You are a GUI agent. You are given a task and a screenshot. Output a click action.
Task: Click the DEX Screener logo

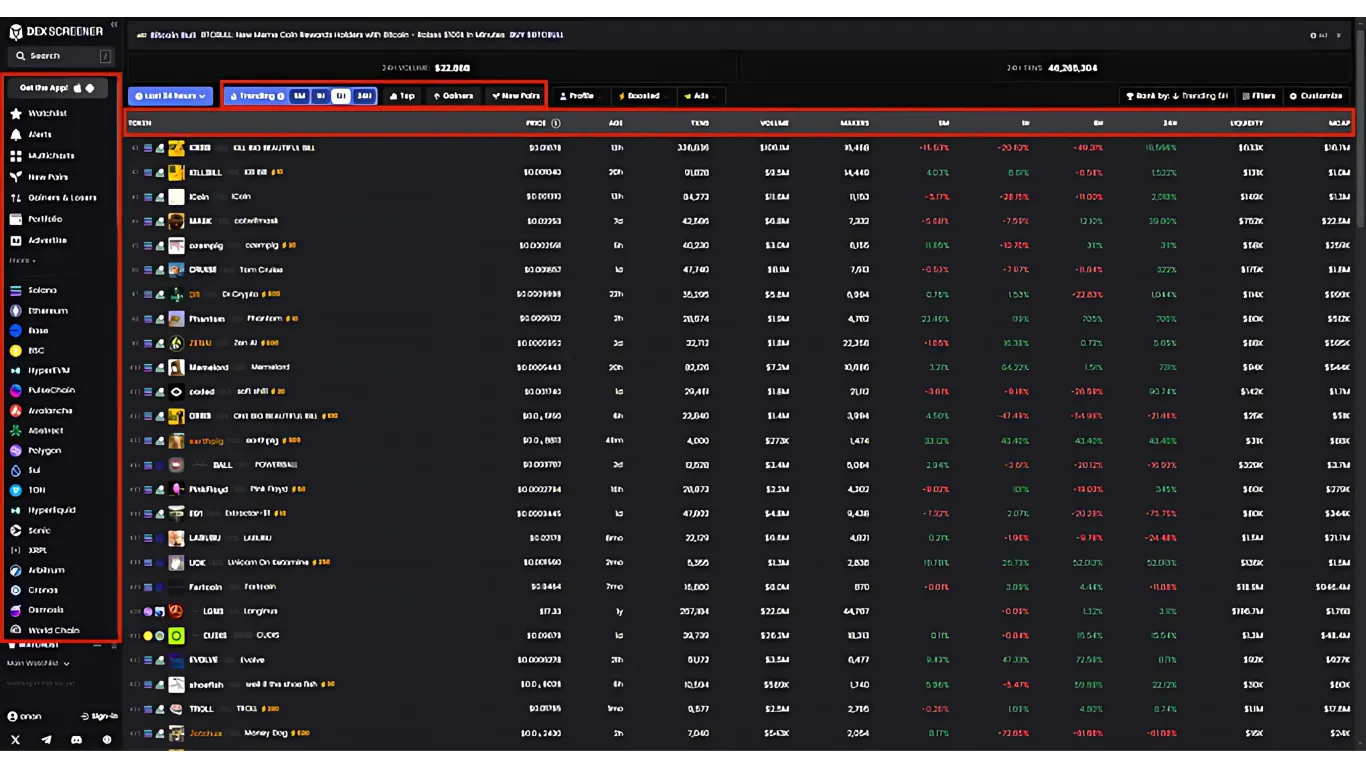pyautogui.click(x=56, y=32)
